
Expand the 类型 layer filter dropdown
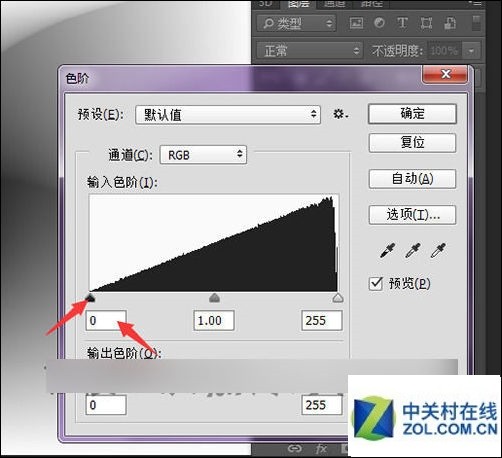(296, 23)
